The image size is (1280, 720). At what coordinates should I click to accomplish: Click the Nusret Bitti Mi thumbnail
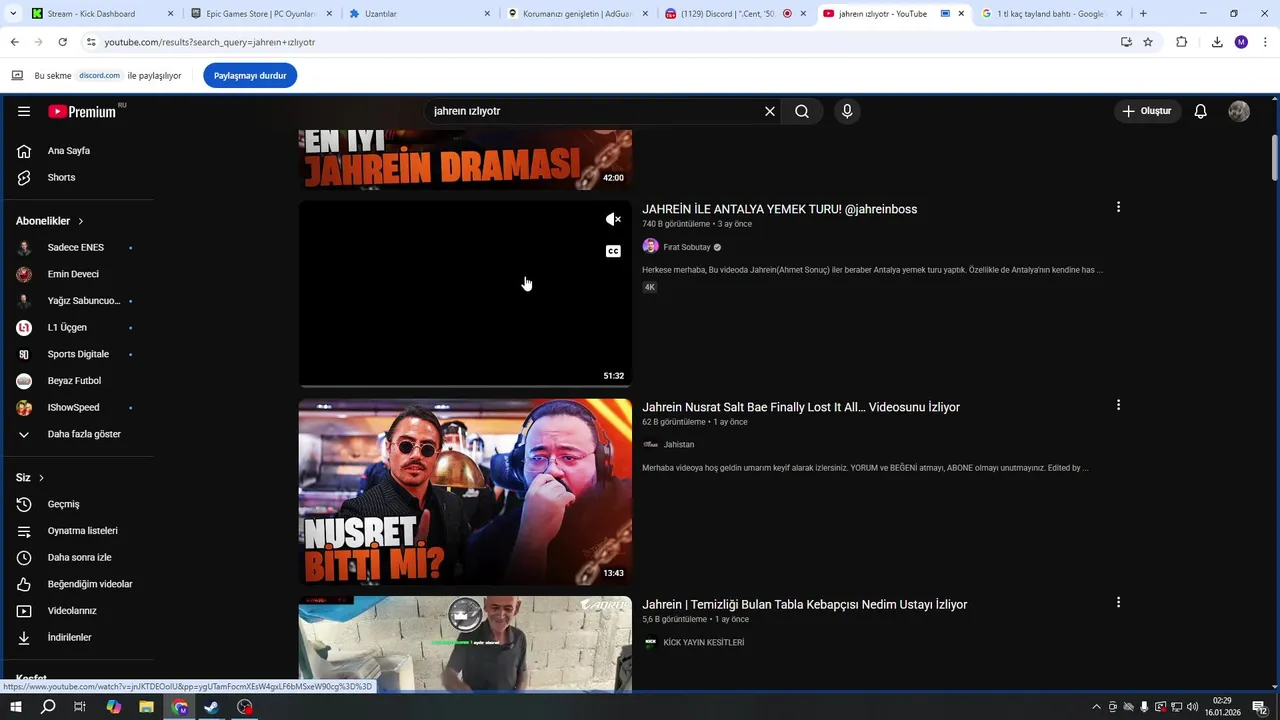465,492
